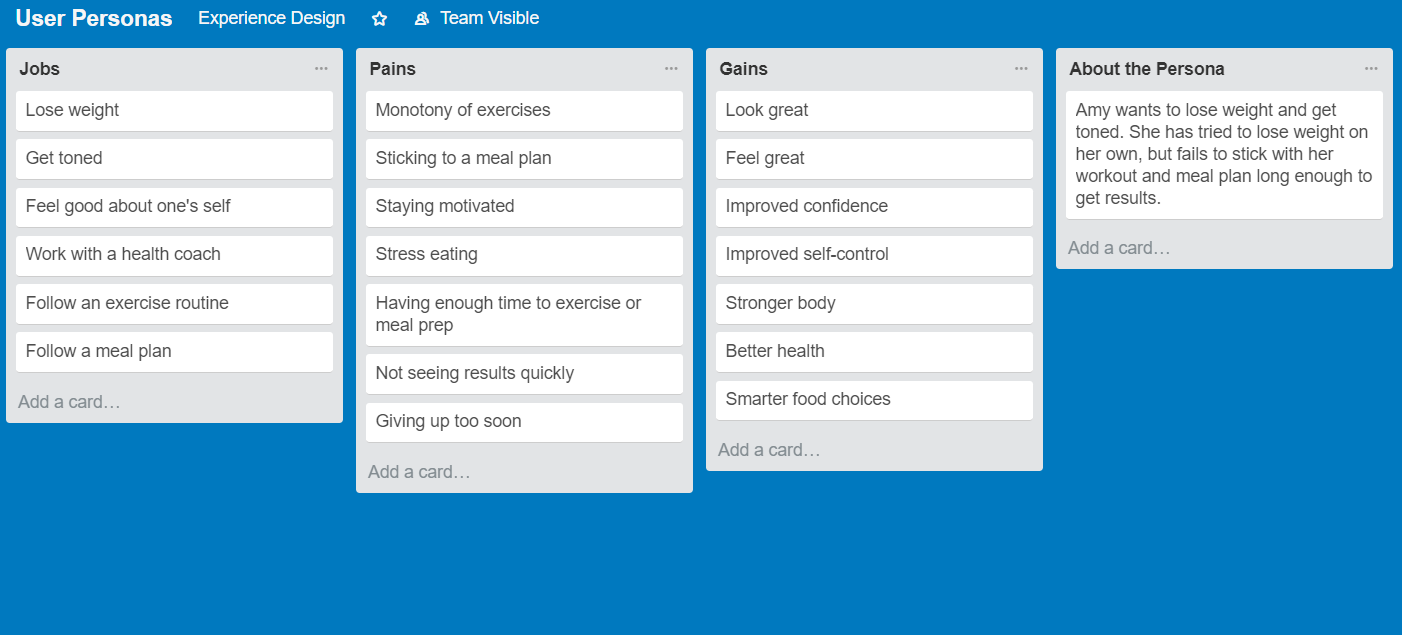Open About the Persona list menu
1402x635 pixels.
pos(1371,69)
